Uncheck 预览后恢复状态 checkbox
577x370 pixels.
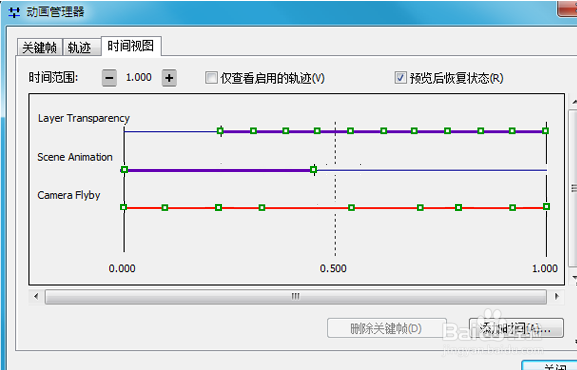pos(400,78)
